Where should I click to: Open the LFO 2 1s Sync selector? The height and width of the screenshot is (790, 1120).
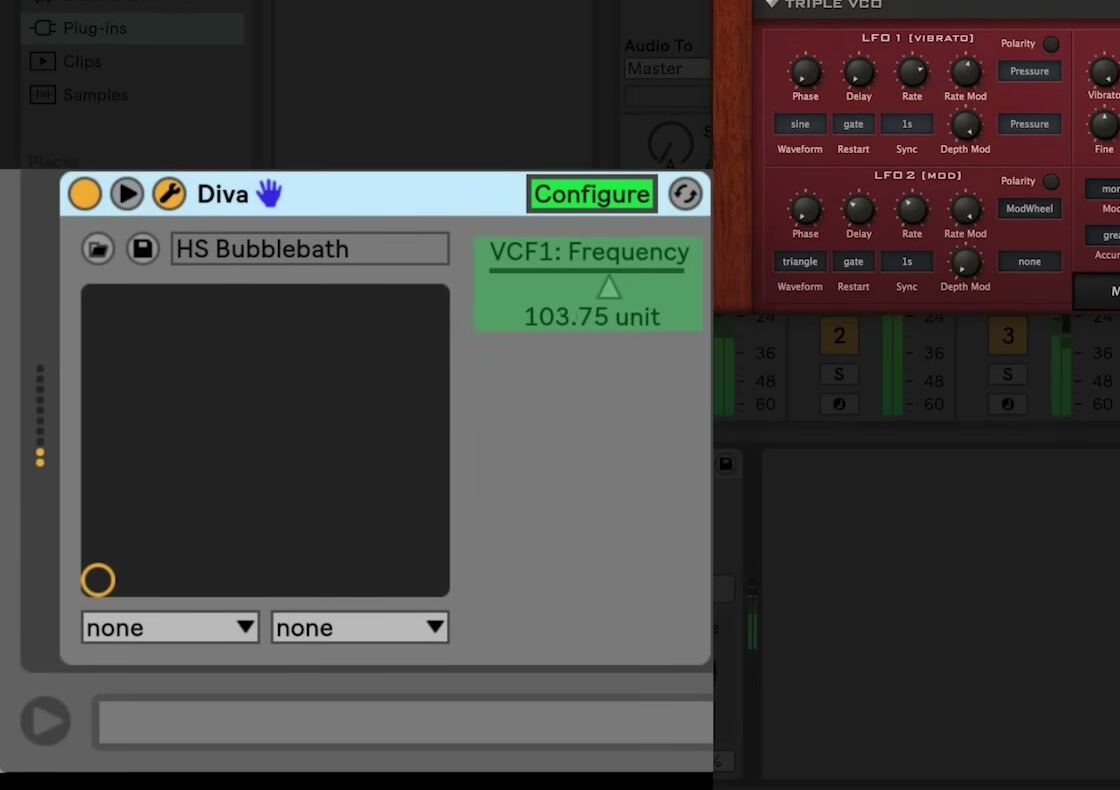(906, 261)
